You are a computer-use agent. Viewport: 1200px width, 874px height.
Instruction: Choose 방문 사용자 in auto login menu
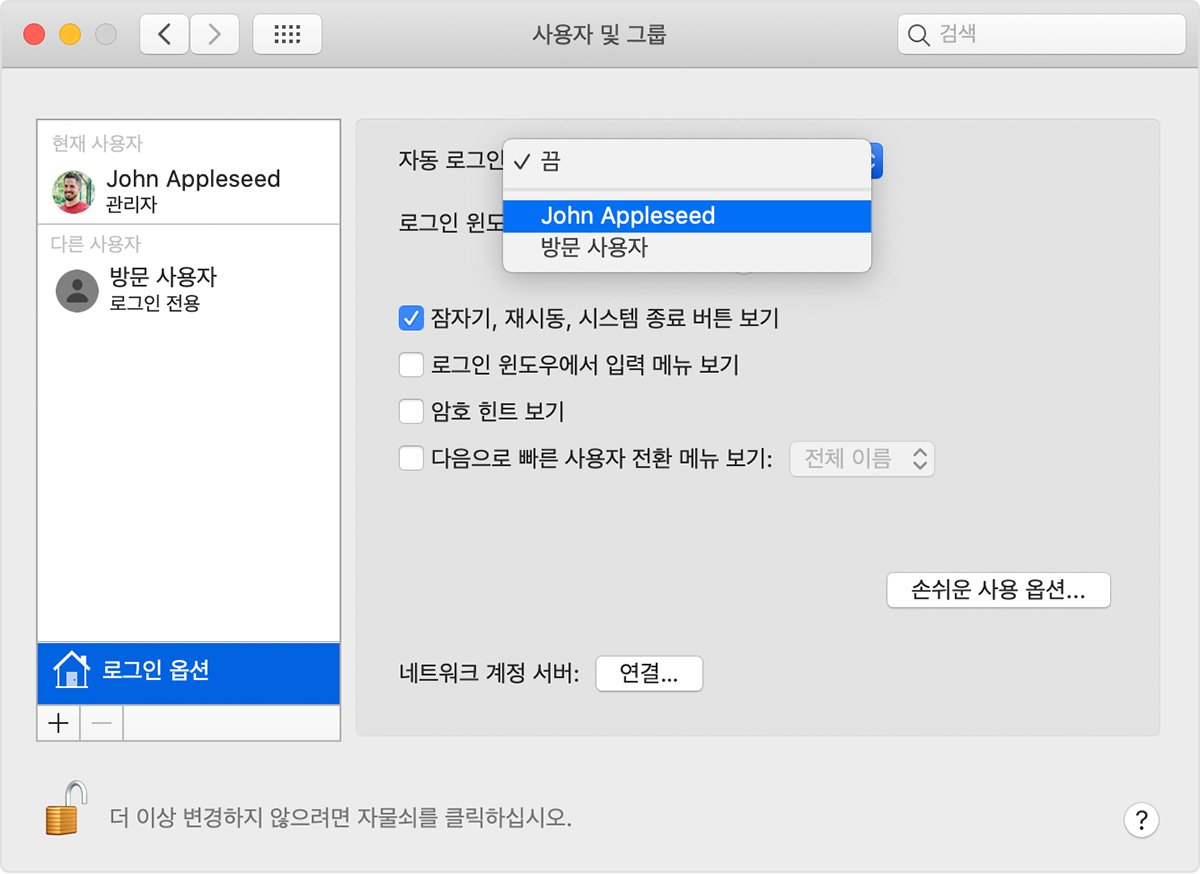point(687,248)
